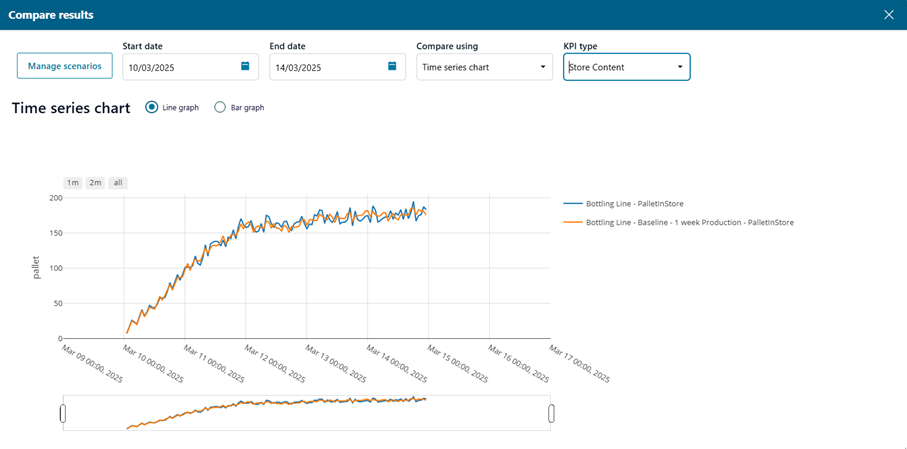Click inside the range slider mini chart
This screenshot has width=907, height=449.
300,413
